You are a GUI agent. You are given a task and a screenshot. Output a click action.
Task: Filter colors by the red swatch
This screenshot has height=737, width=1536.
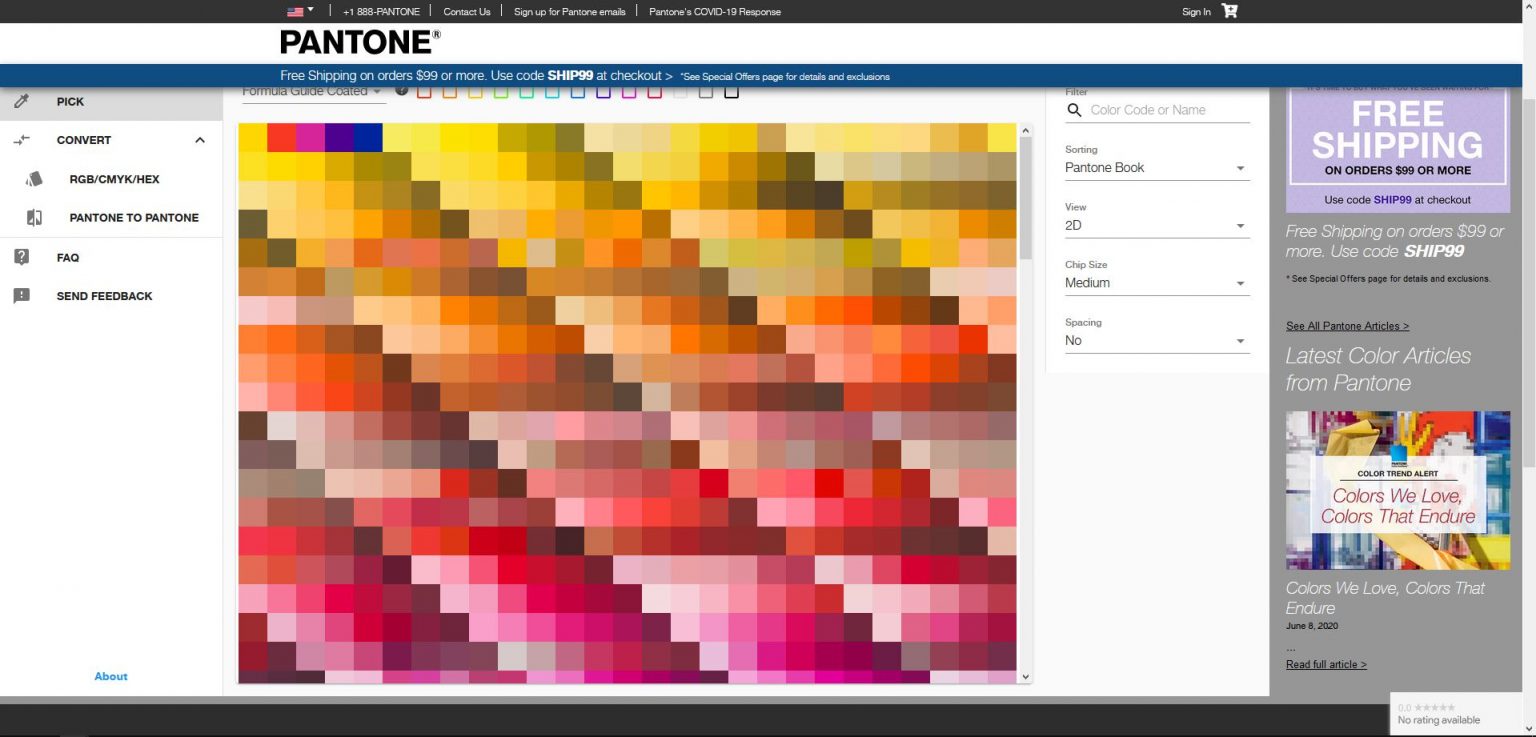coord(425,91)
